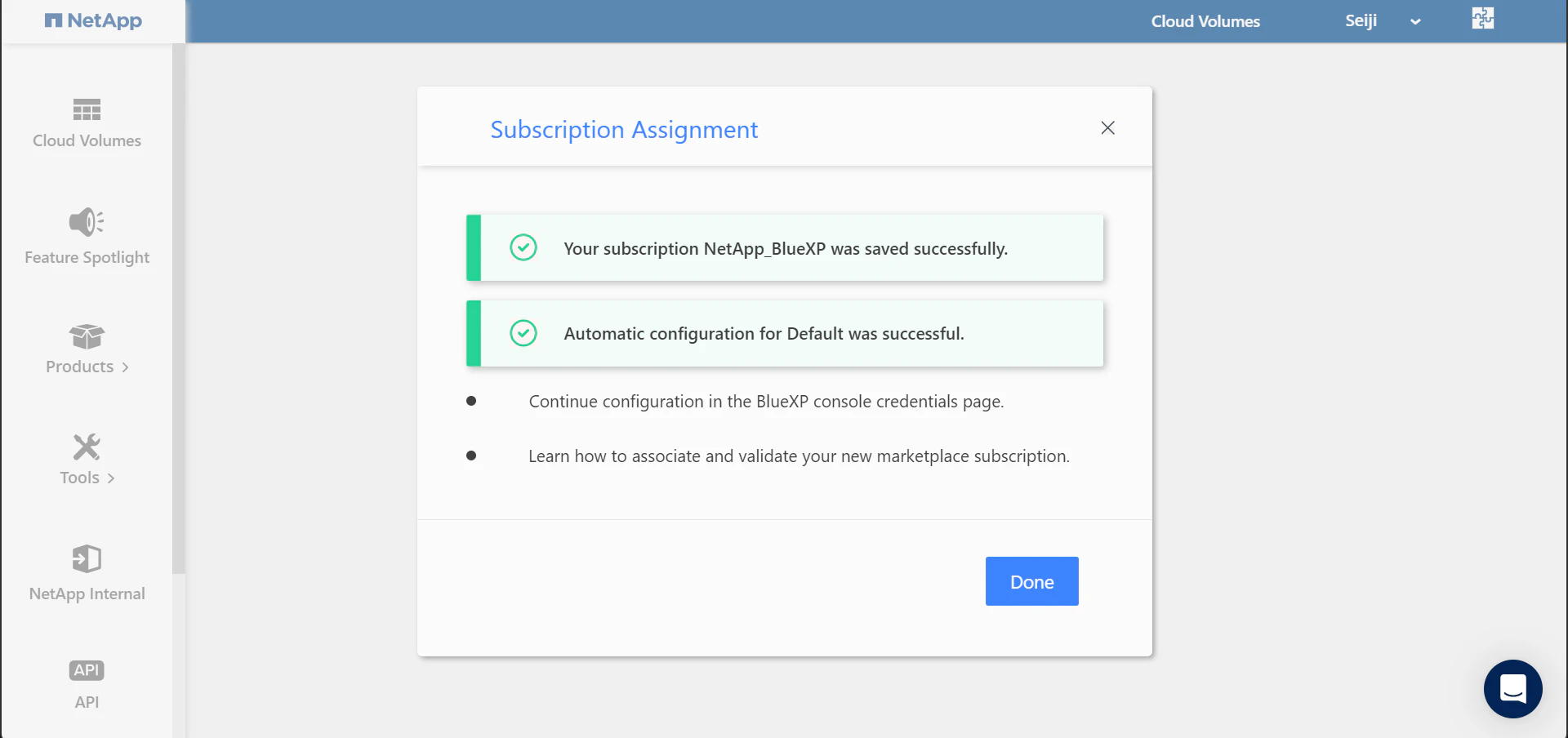1568x738 pixels.
Task: Select the Seiji account name
Action: click(1361, 21)
